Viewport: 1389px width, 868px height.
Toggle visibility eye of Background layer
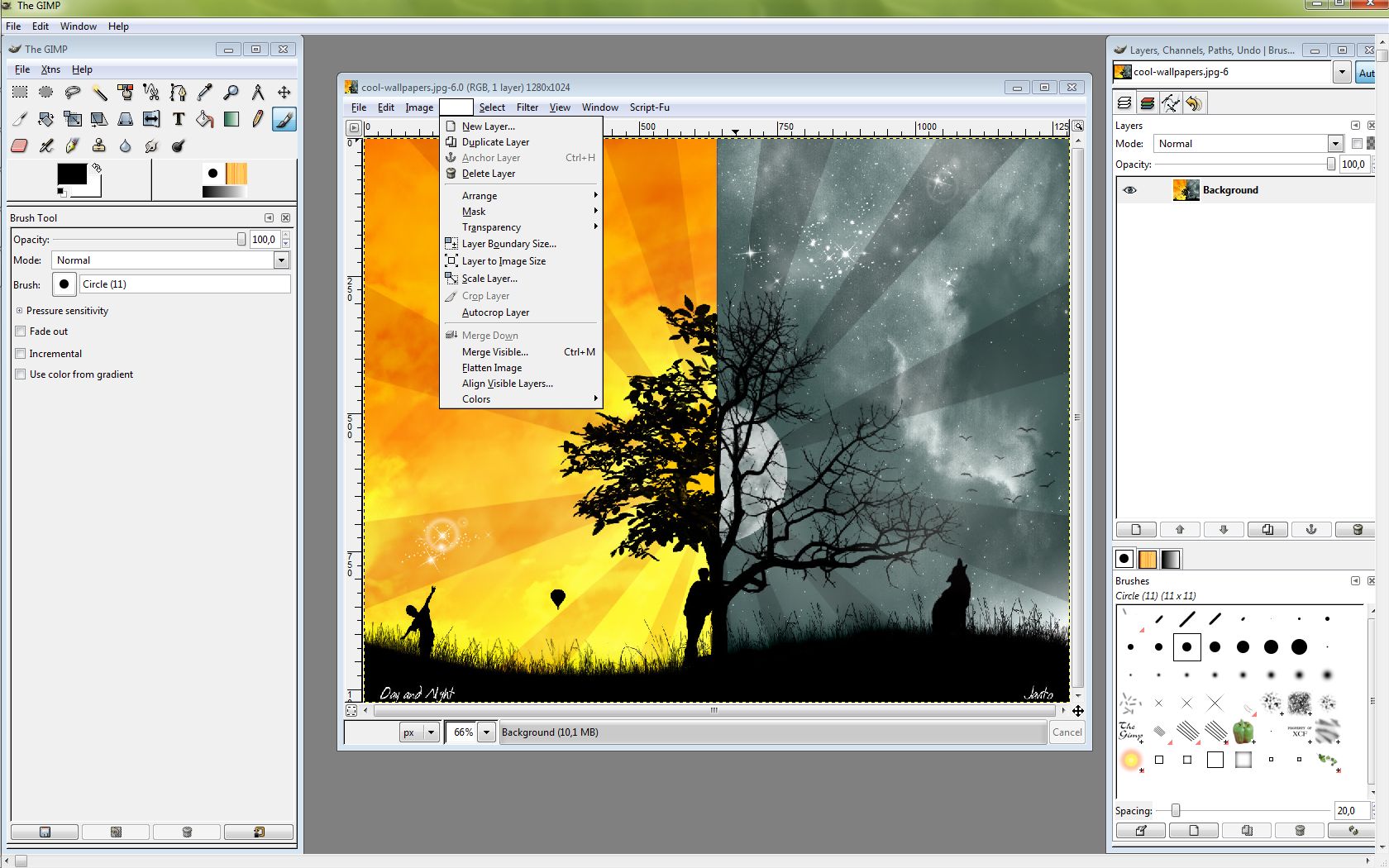pyautogui.click(x=1130, y=190)
